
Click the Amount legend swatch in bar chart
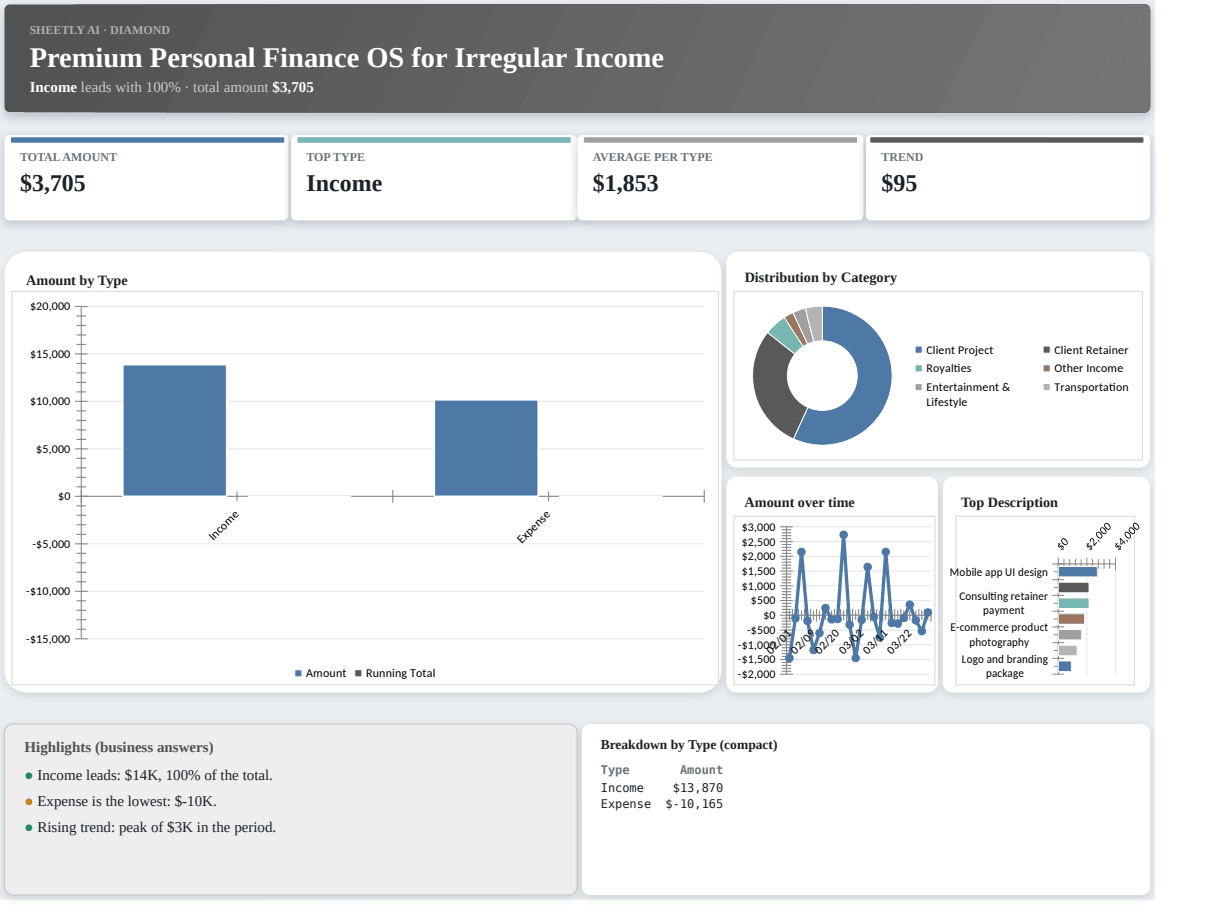(298, 674)
